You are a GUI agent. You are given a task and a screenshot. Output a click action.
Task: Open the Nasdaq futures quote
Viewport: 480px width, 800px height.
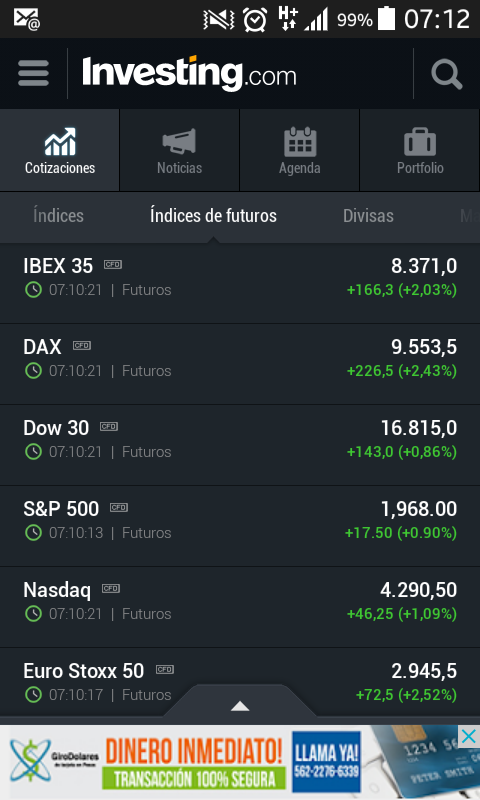240,607
